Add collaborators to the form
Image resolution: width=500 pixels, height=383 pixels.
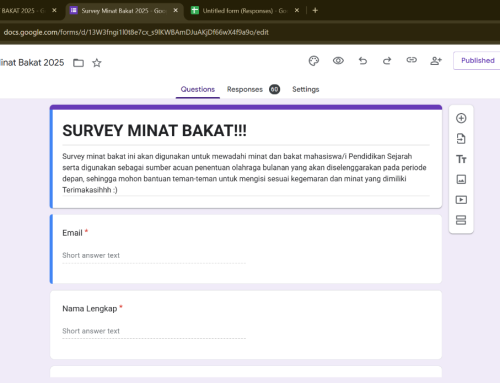[x=436, y=61]
